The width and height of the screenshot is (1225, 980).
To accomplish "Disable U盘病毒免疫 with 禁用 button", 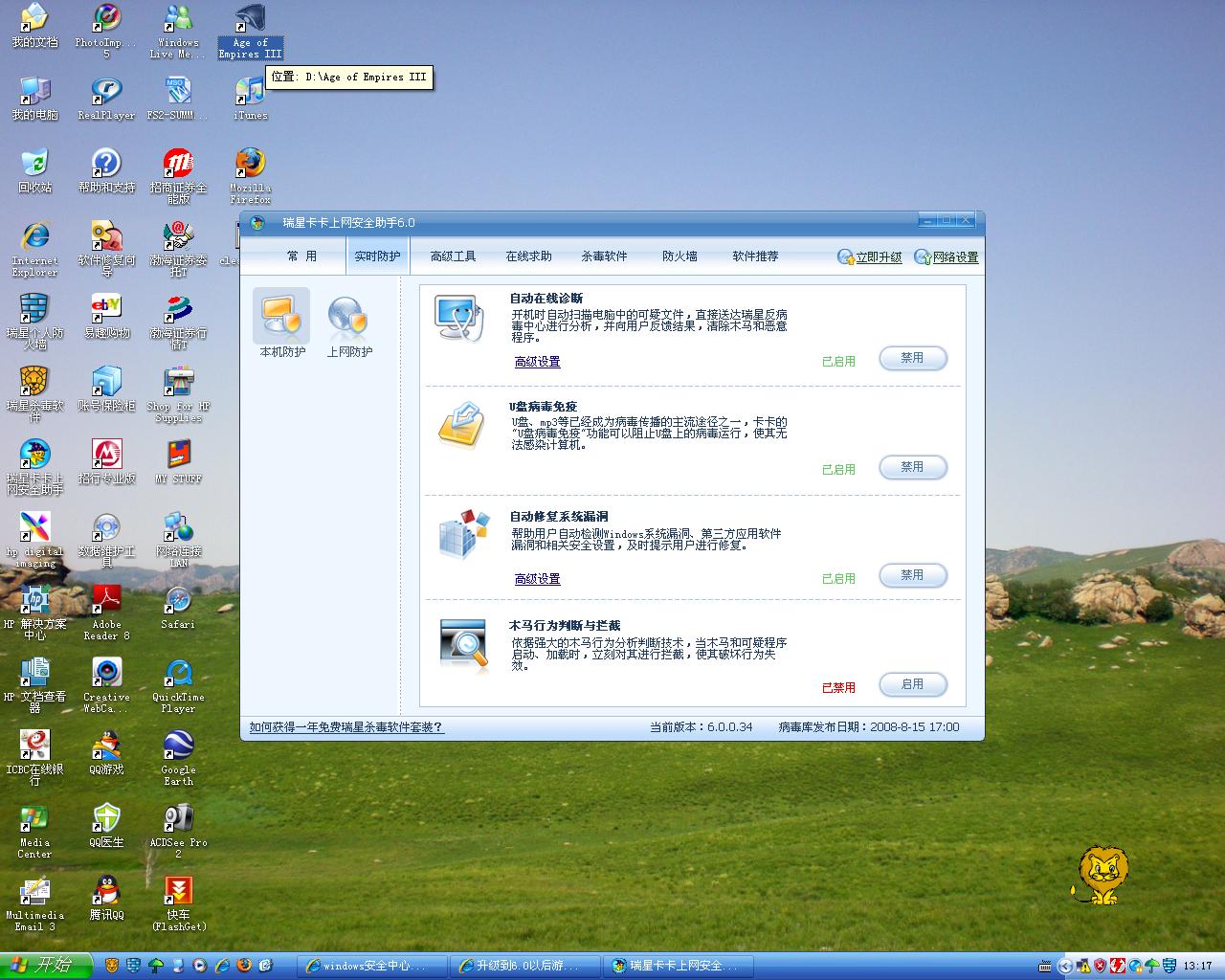I will coord(913,467).
